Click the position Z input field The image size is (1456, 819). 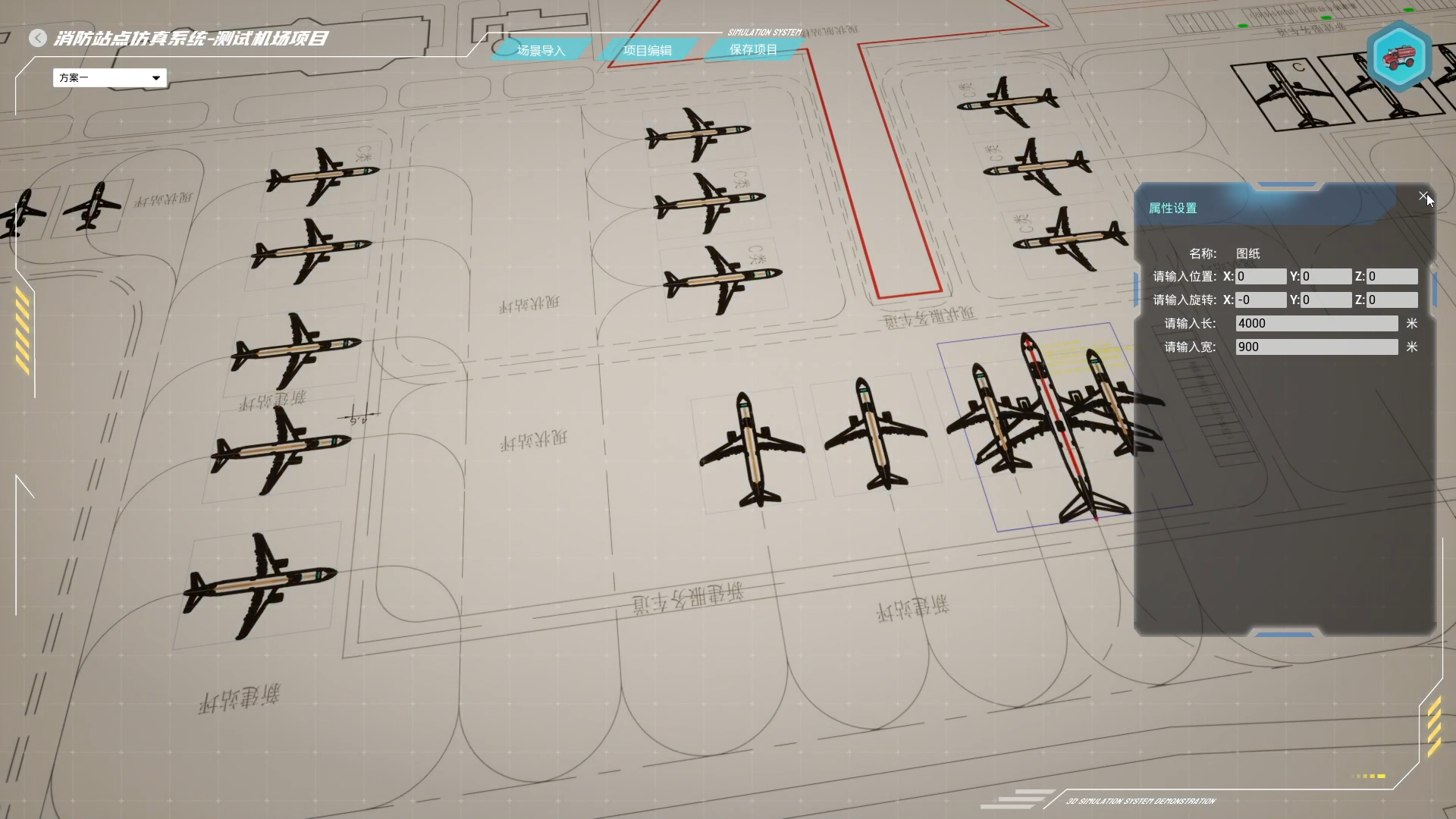[x=1392, y=277]
